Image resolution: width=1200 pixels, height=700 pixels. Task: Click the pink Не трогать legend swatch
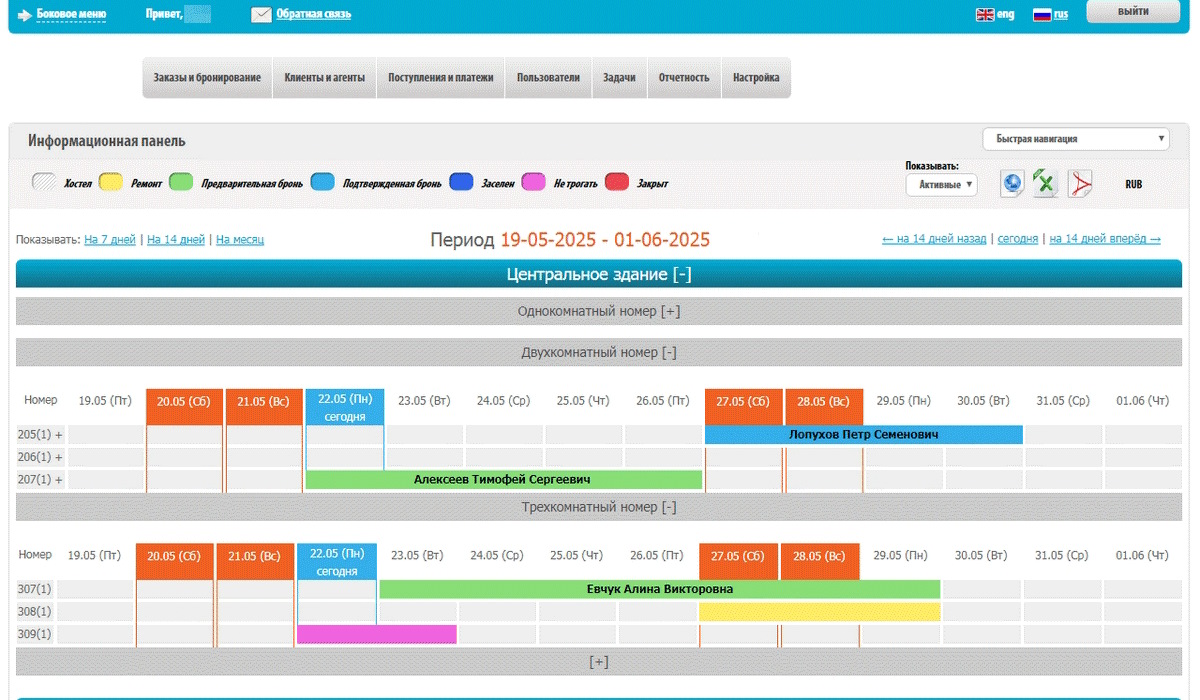(x=534, y=182)
